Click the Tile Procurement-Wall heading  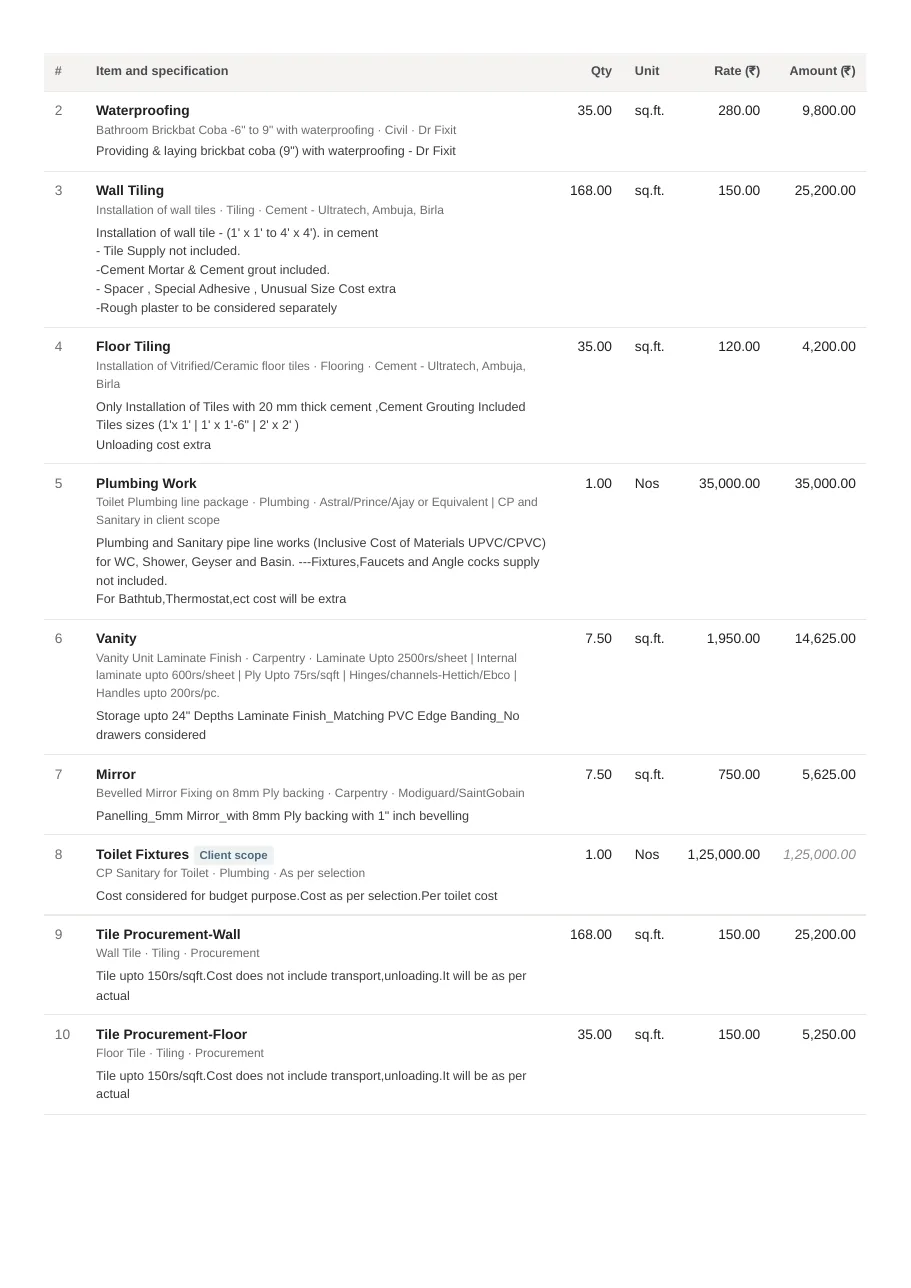168,934
